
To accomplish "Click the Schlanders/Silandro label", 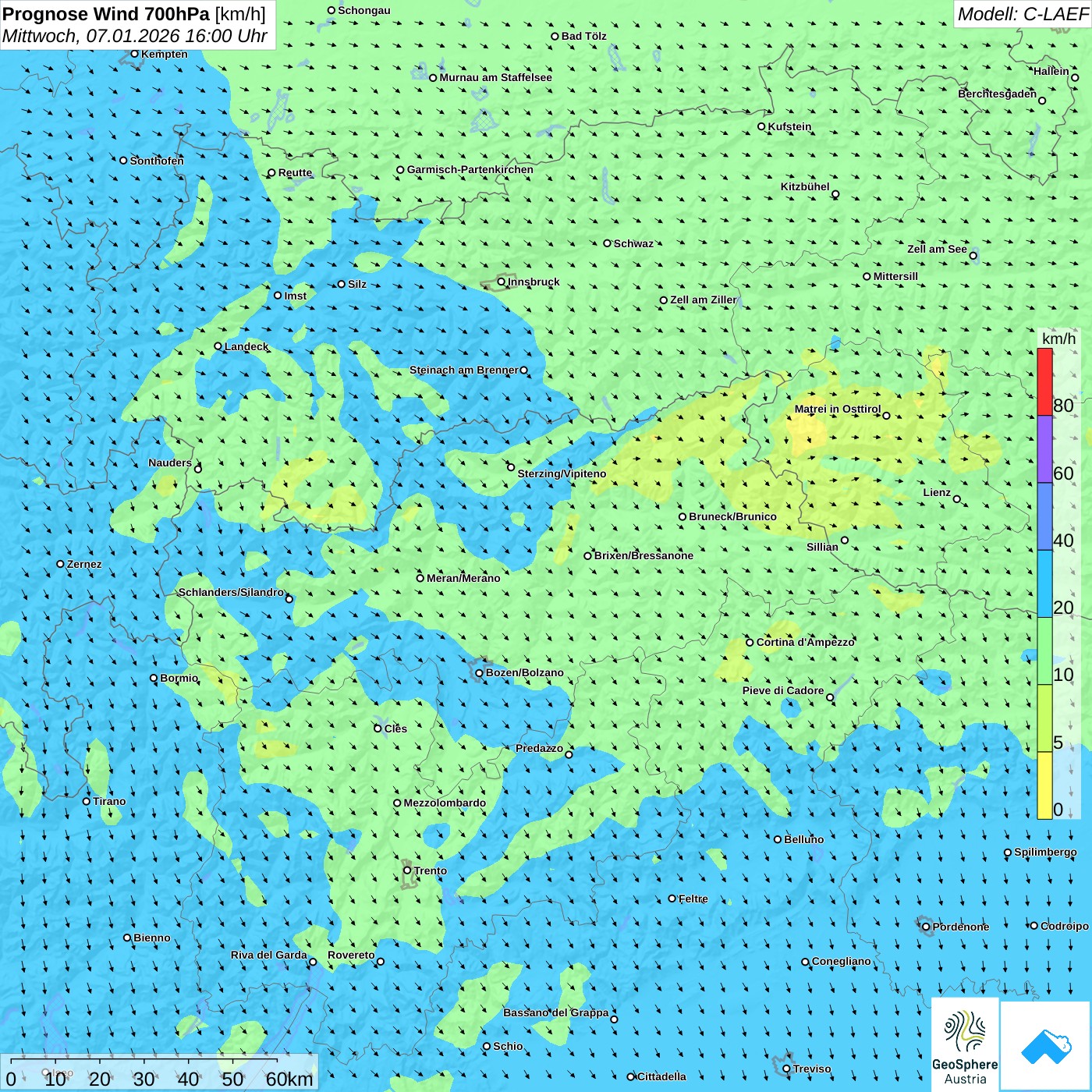I will pyautogui.click(x=231, y=592).
